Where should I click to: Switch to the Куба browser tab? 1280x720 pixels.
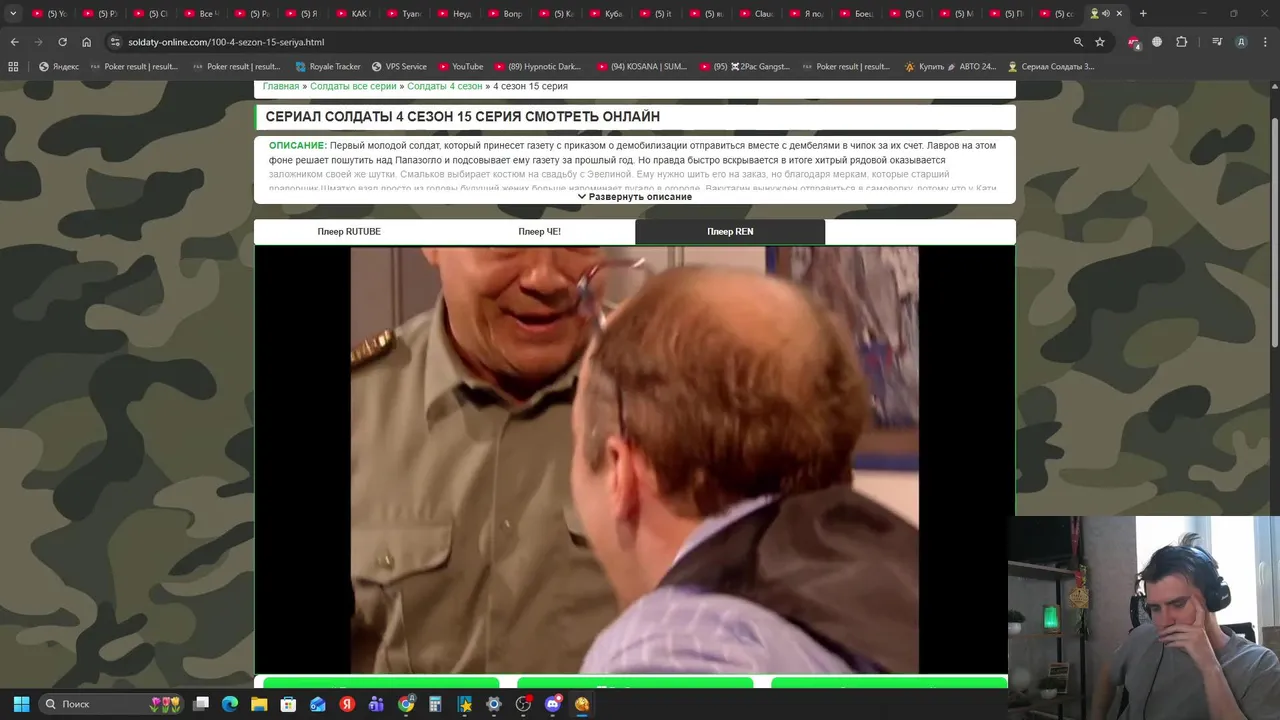coord(607,14)
